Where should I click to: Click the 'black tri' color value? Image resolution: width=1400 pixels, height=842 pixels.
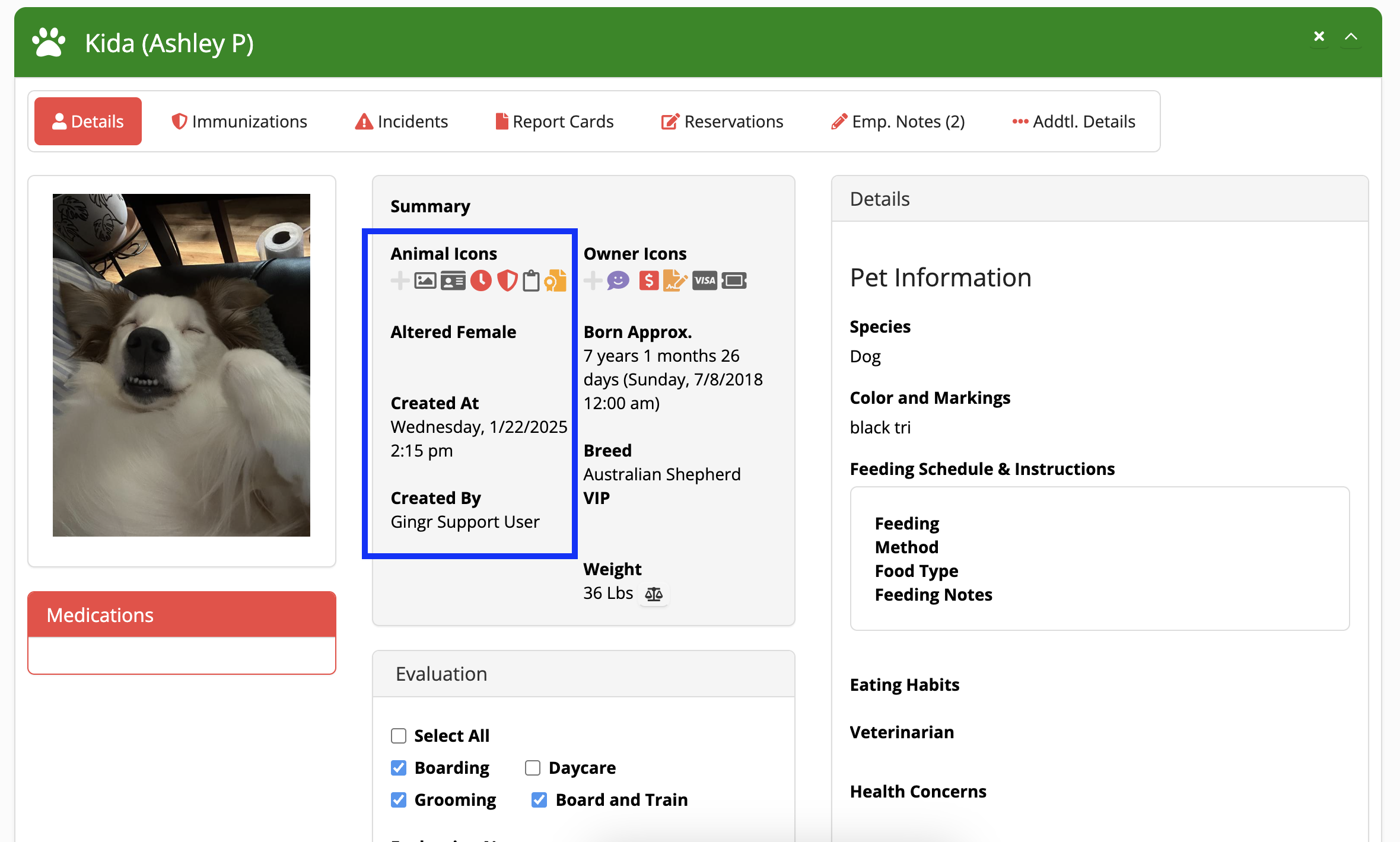tap(880, 427)
